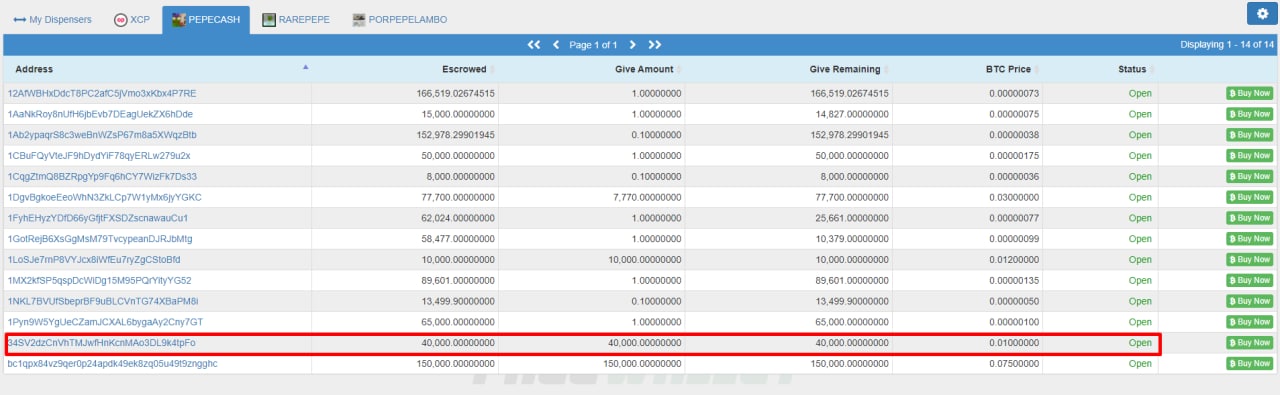Open address link starting 34SV2dzCnVhTMJwf
The height and width of the screenshot is (395, 1280).
click(102, 343)
